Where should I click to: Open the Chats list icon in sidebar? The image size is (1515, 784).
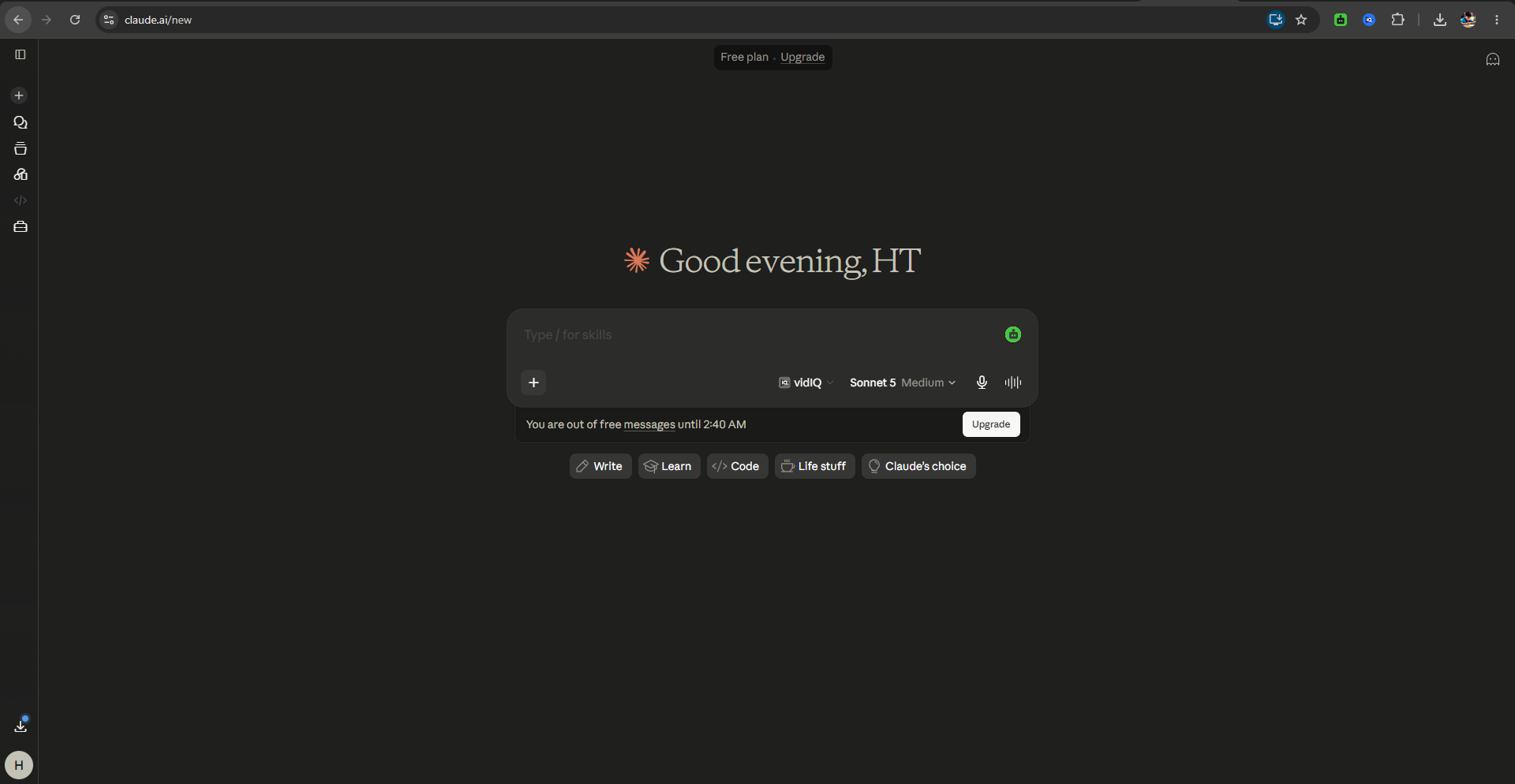click(21, 122)
